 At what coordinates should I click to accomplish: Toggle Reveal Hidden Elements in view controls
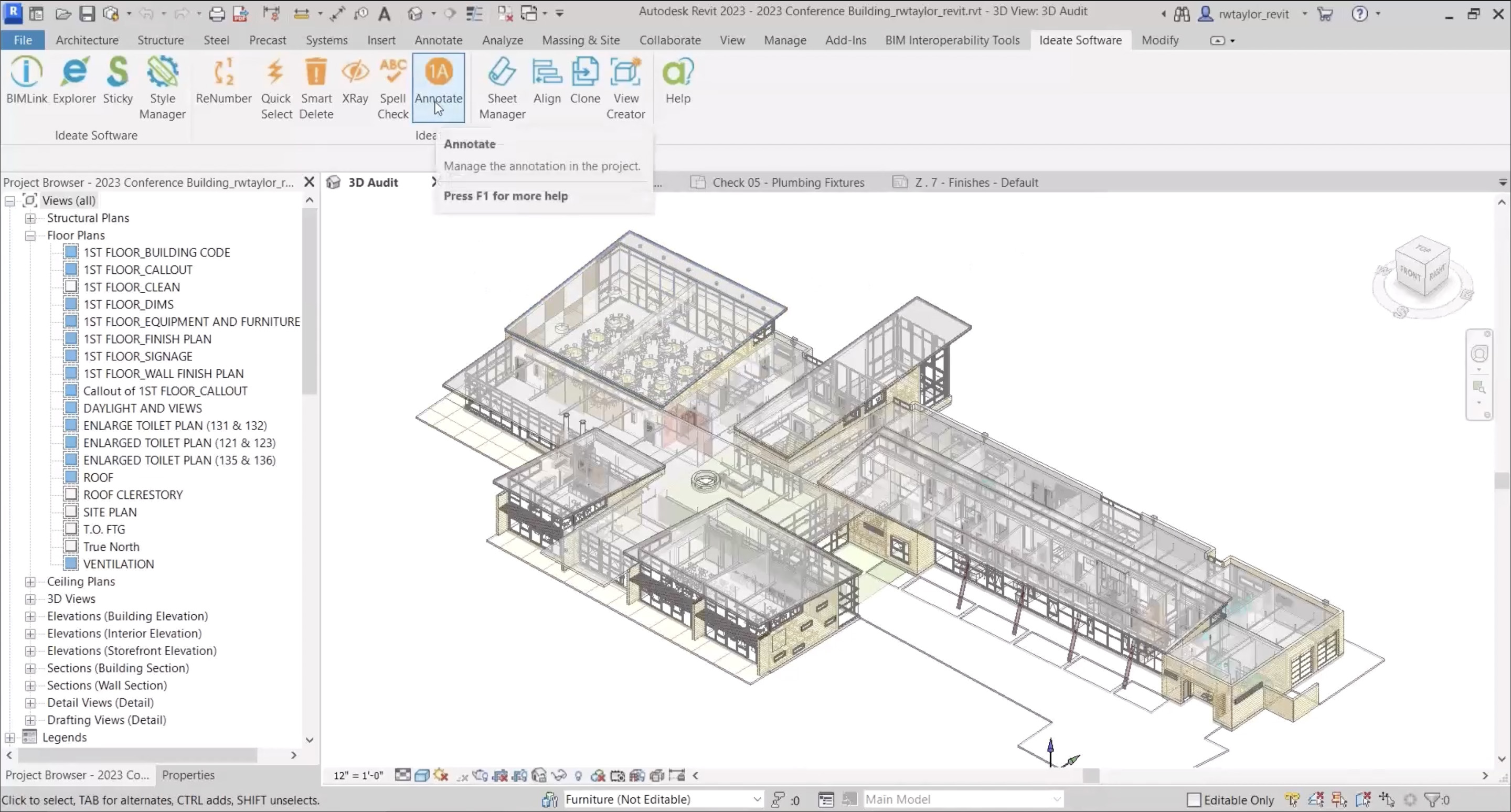click(x=579, y=775)
